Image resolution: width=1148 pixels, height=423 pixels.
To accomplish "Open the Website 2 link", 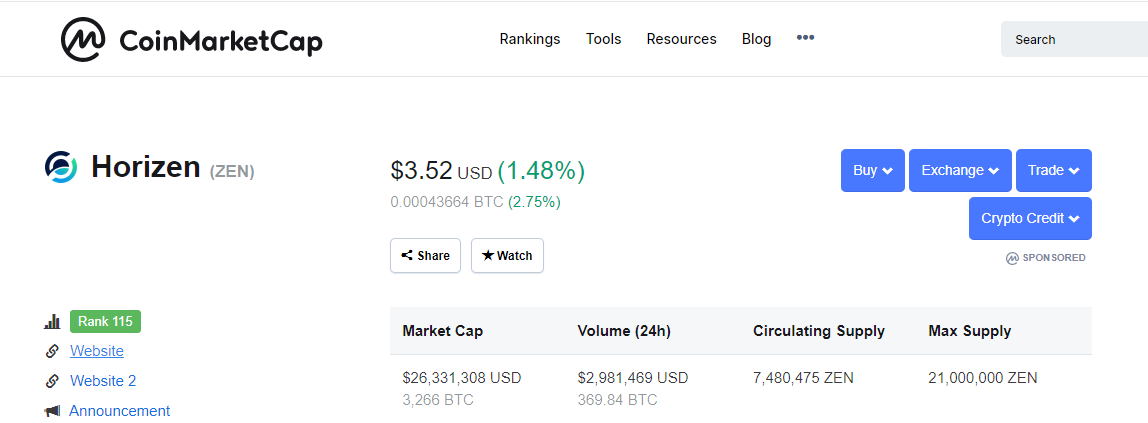I will (x=103, y=381).
